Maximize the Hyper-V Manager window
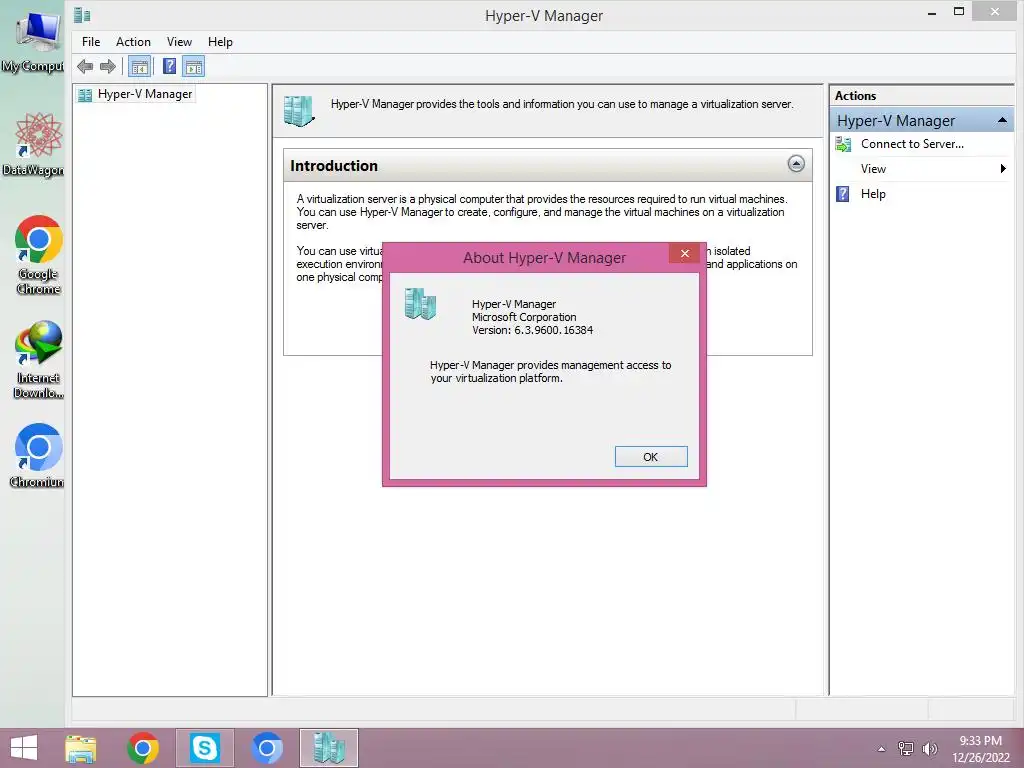Image resolution: width=1024 pixels, height=768 pixels. pyautogui.click(x=959, y=12)
